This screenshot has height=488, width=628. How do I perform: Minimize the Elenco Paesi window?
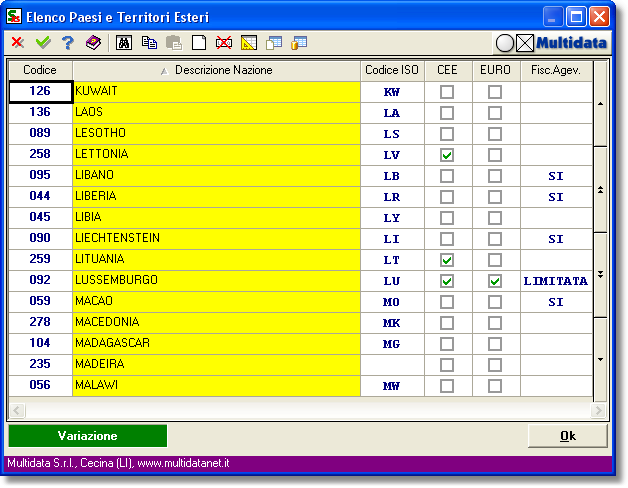[553, 17]
